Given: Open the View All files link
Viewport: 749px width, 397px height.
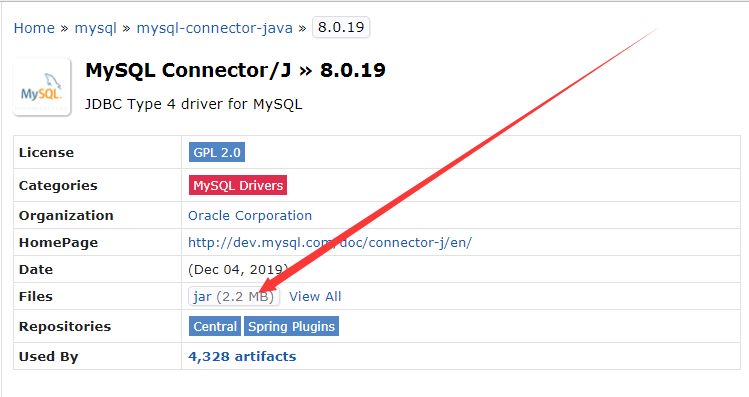Looking at the screenshot, I should coord(315,297).
